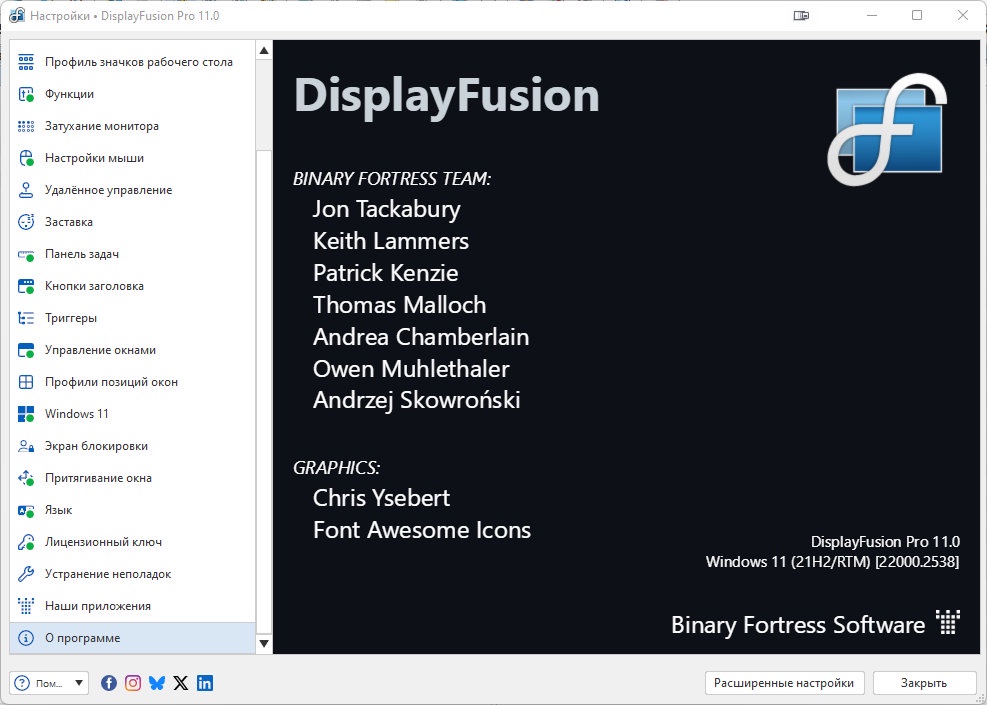987x705 pixels.
Task: Select Заставка in the sidebar
Action: tap(133, 222)
